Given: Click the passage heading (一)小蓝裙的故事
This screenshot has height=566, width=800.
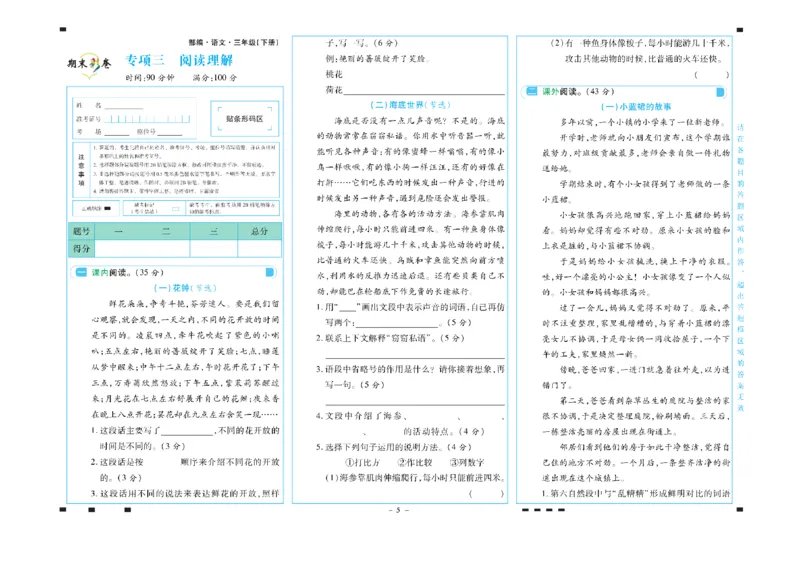Looking at the screenshot, I should [x=636, y=107].
